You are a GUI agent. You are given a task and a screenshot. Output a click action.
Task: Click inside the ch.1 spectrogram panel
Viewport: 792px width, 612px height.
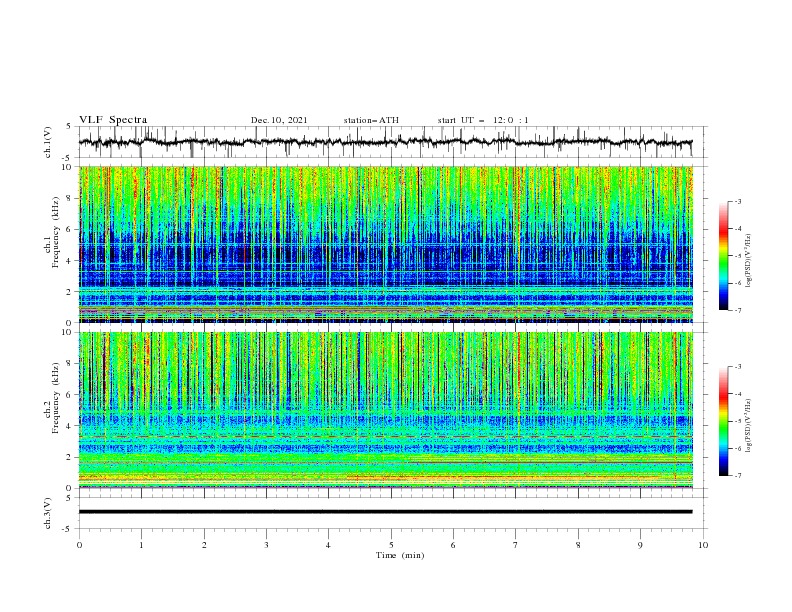pos(385,244)
